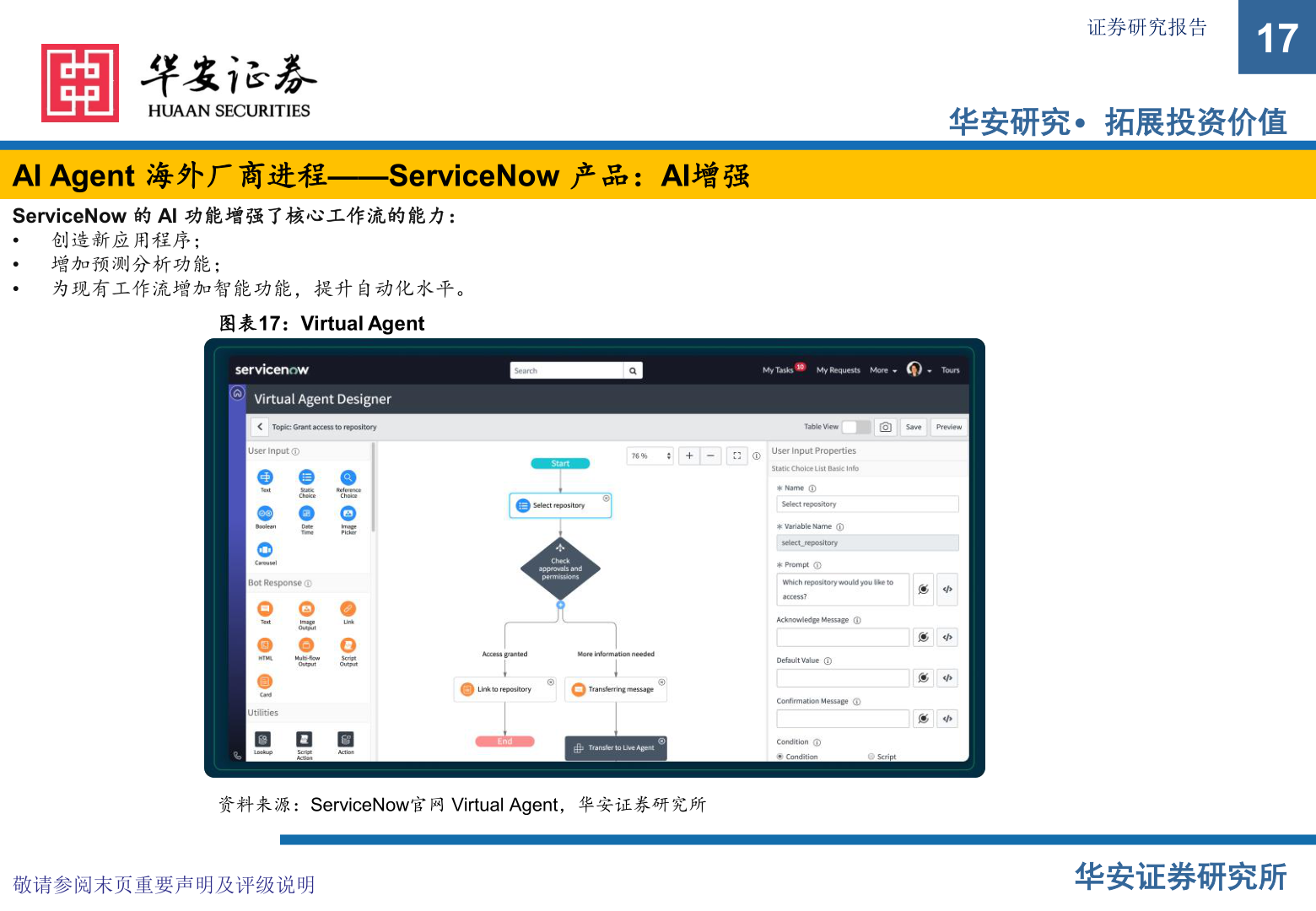Open data pill picker for Default Value
This screenshot has width=1316, height=911.
pos(924,678)
